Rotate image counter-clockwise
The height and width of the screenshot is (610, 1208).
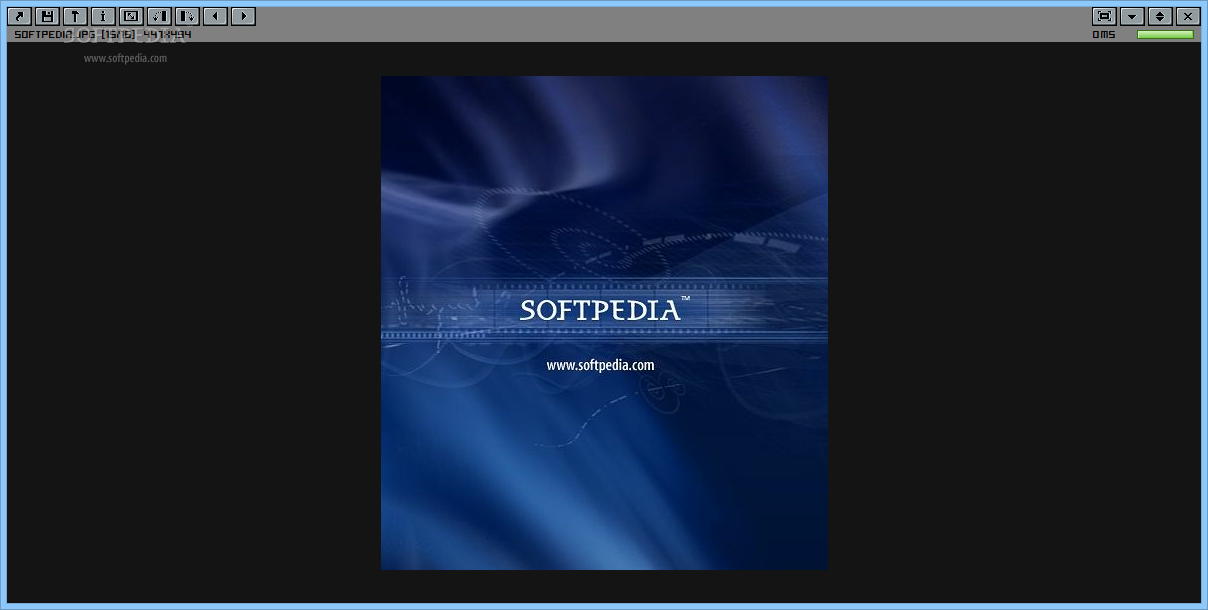tap(159, 16)
